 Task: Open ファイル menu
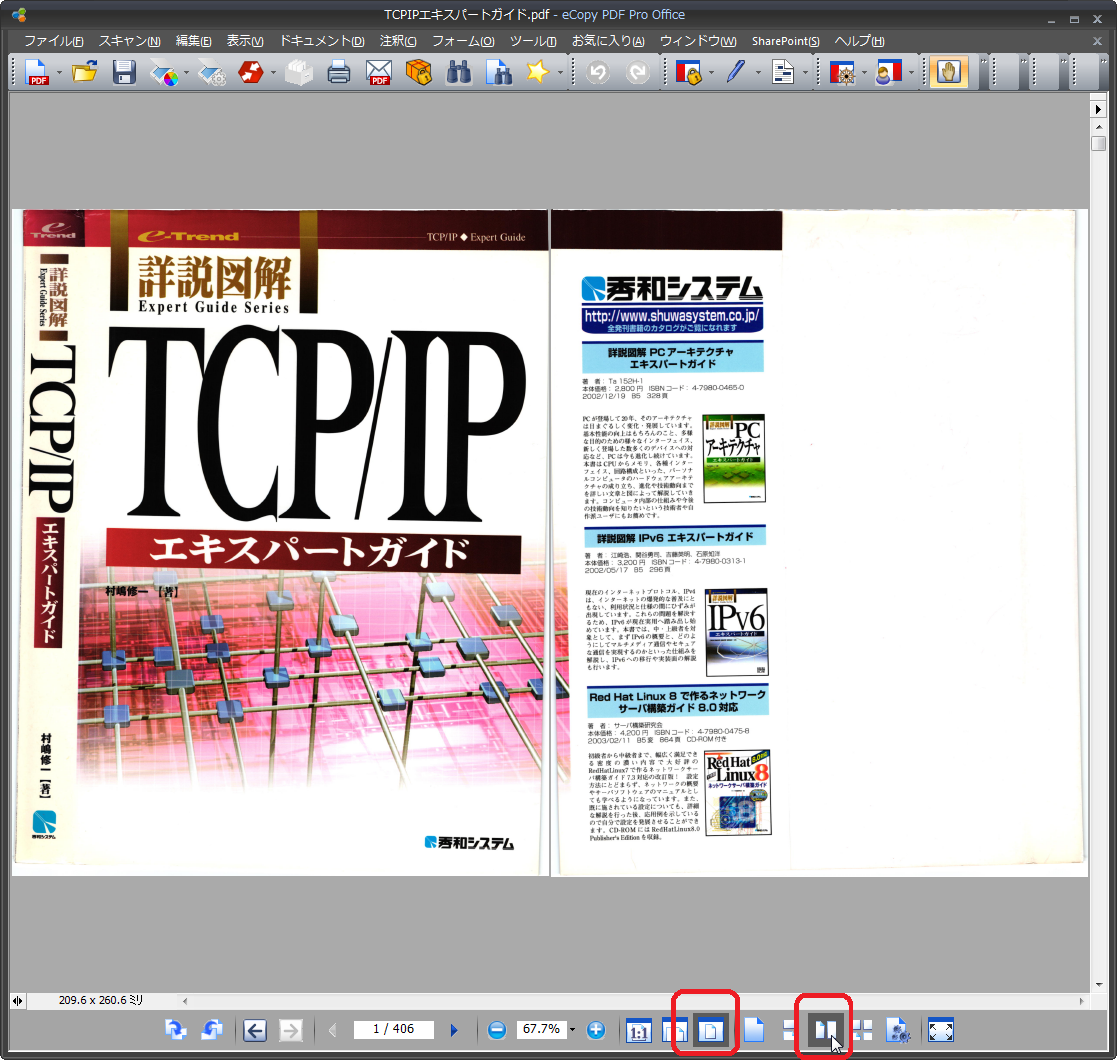[x=53, y=41]
